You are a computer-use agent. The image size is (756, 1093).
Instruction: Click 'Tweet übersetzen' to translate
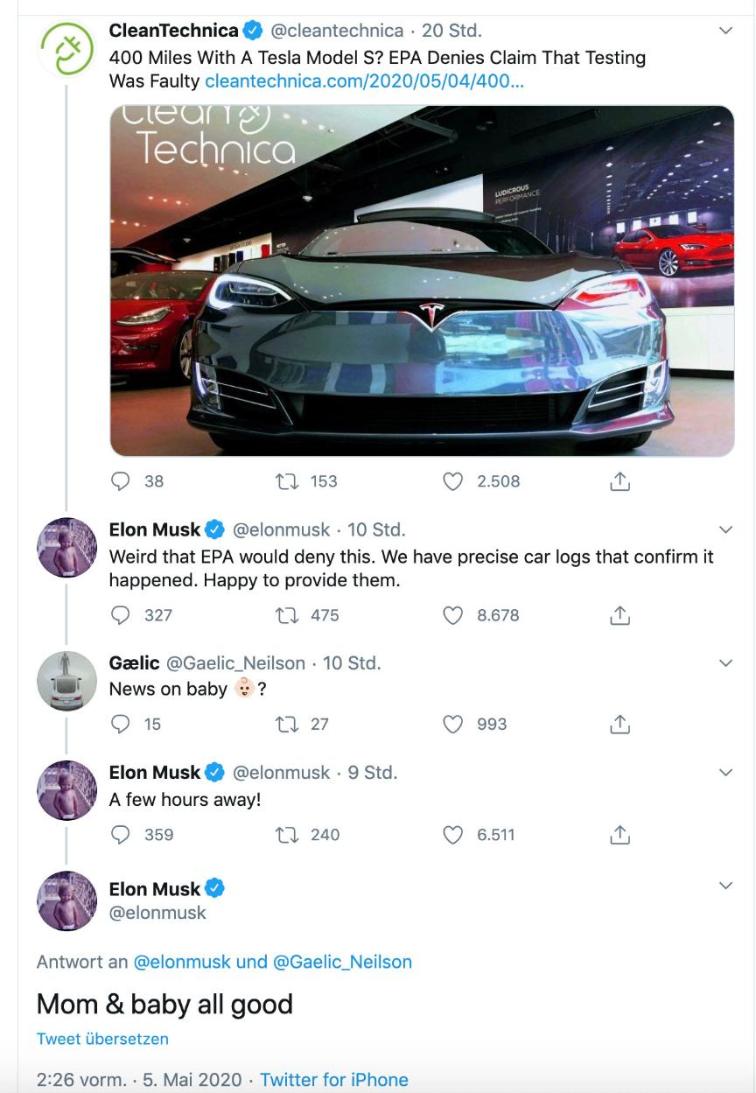tap(102, 1038)
